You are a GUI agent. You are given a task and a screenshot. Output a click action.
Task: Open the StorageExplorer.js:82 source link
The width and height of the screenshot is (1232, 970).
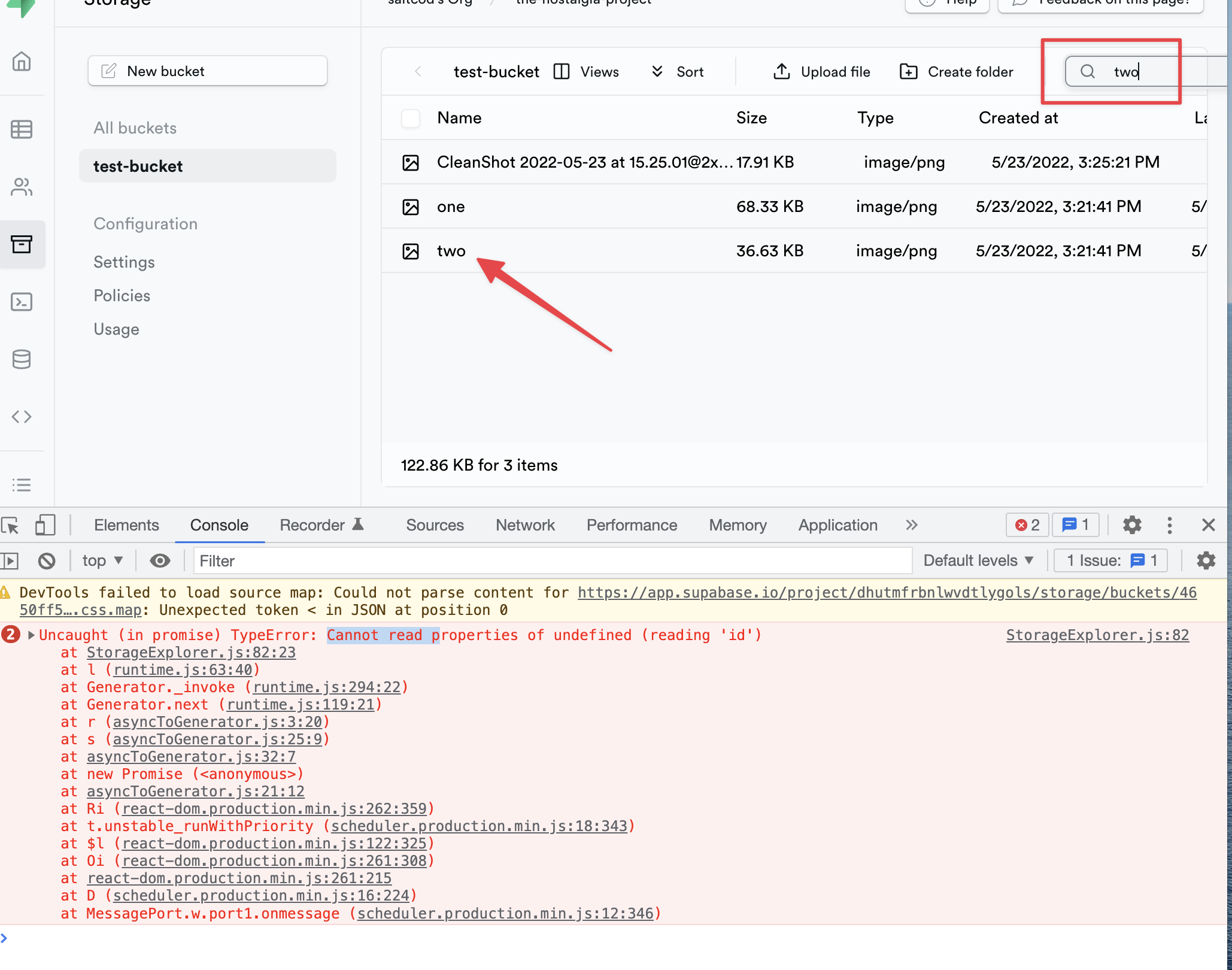(1097, 635)
